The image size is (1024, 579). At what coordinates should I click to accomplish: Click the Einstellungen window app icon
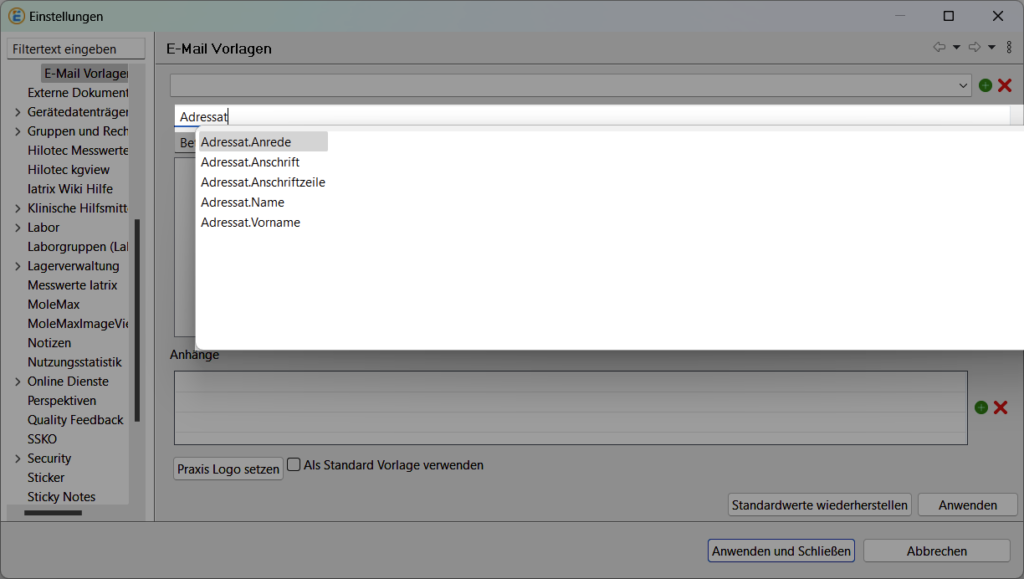[x=16, y=16]
